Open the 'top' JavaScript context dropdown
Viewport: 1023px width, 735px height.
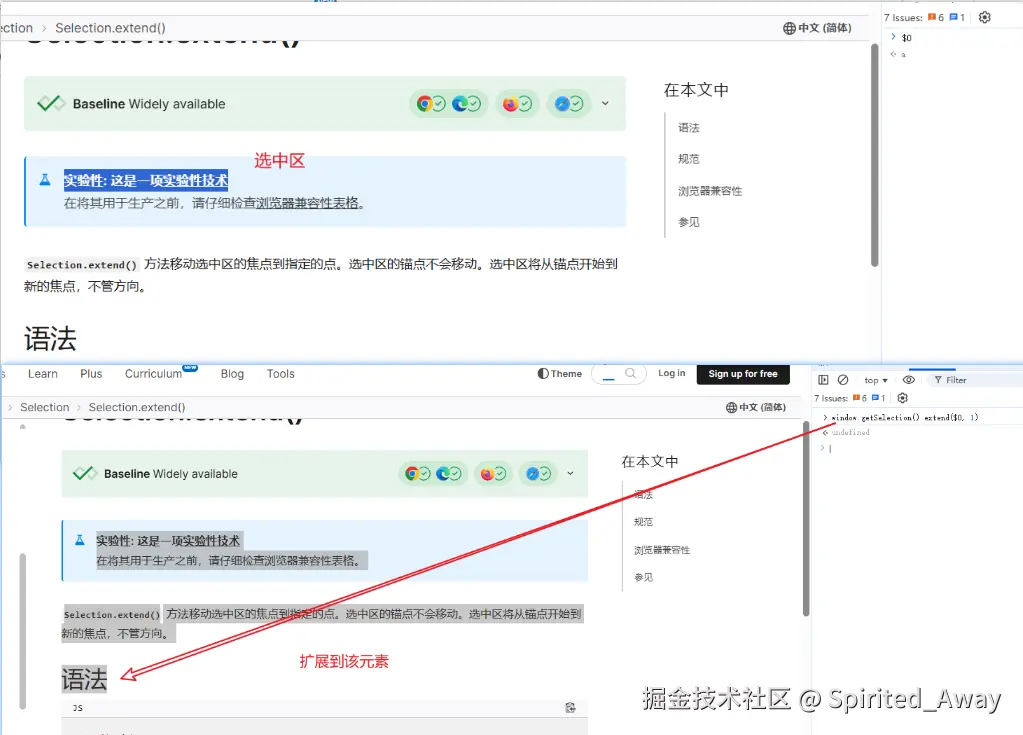pyautogui.click(x=876, y=380)
